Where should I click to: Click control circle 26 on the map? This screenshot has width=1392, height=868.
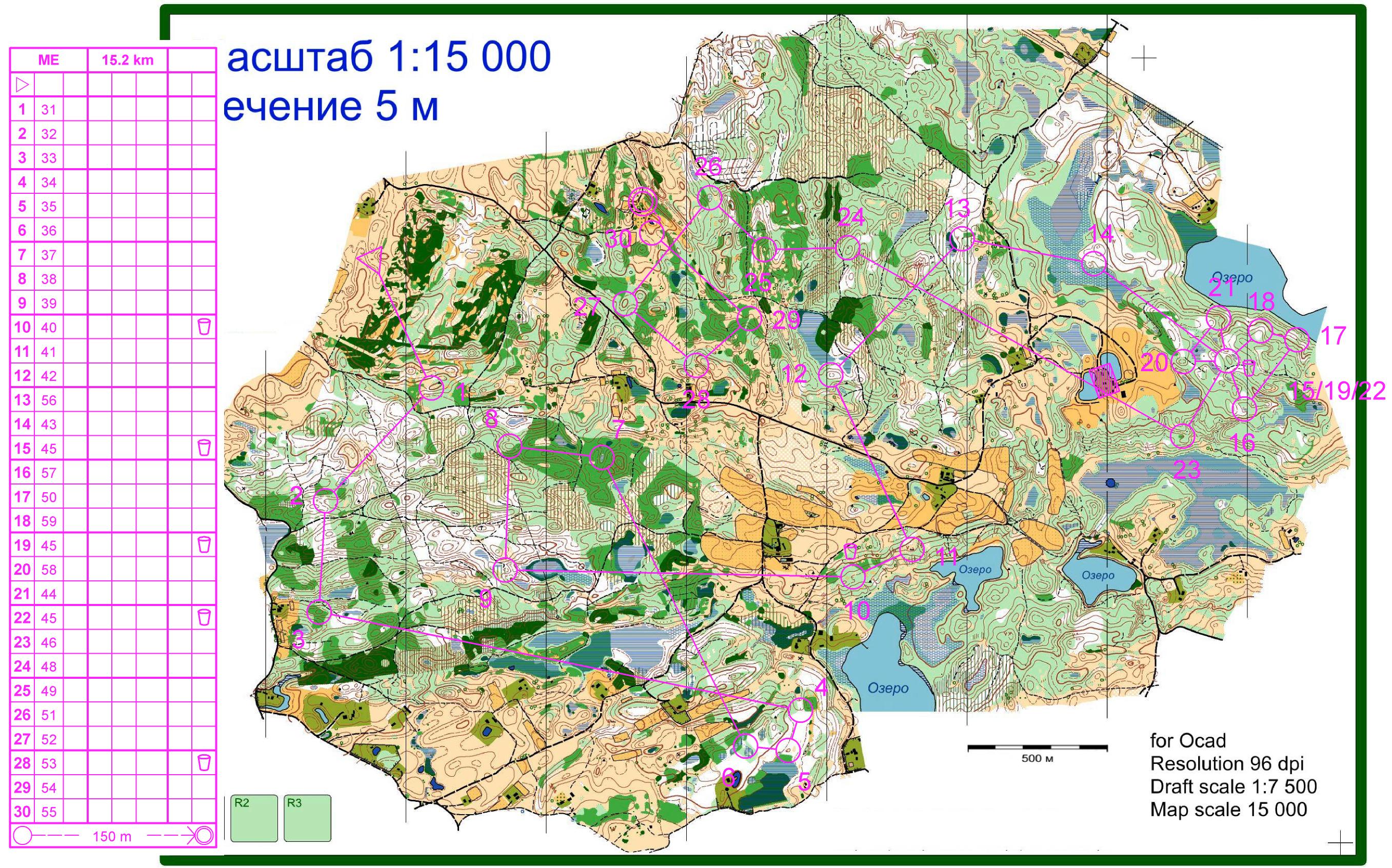tap(709, 197)
